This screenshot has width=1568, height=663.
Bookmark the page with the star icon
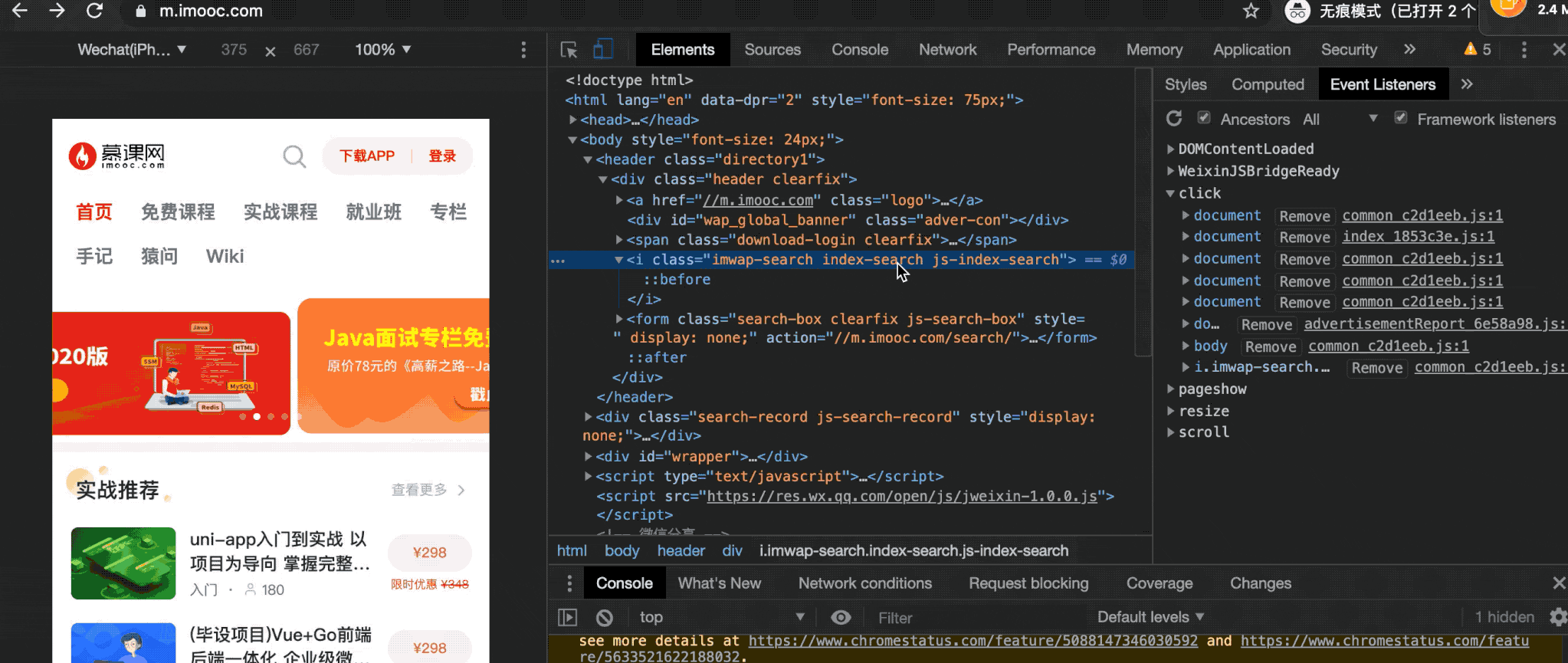(1251, 11)
